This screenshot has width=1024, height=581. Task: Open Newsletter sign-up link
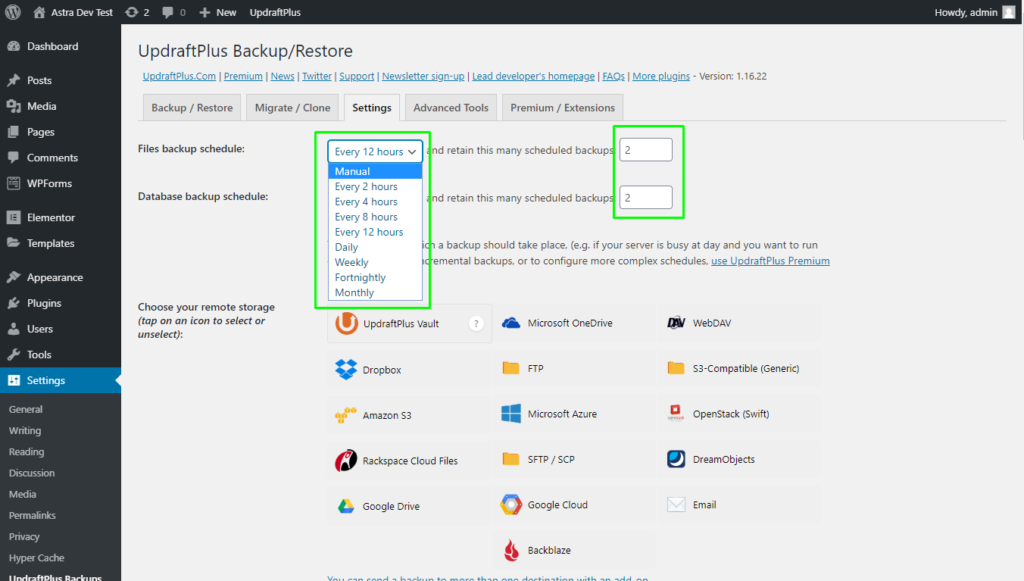[x=423, y=76]
